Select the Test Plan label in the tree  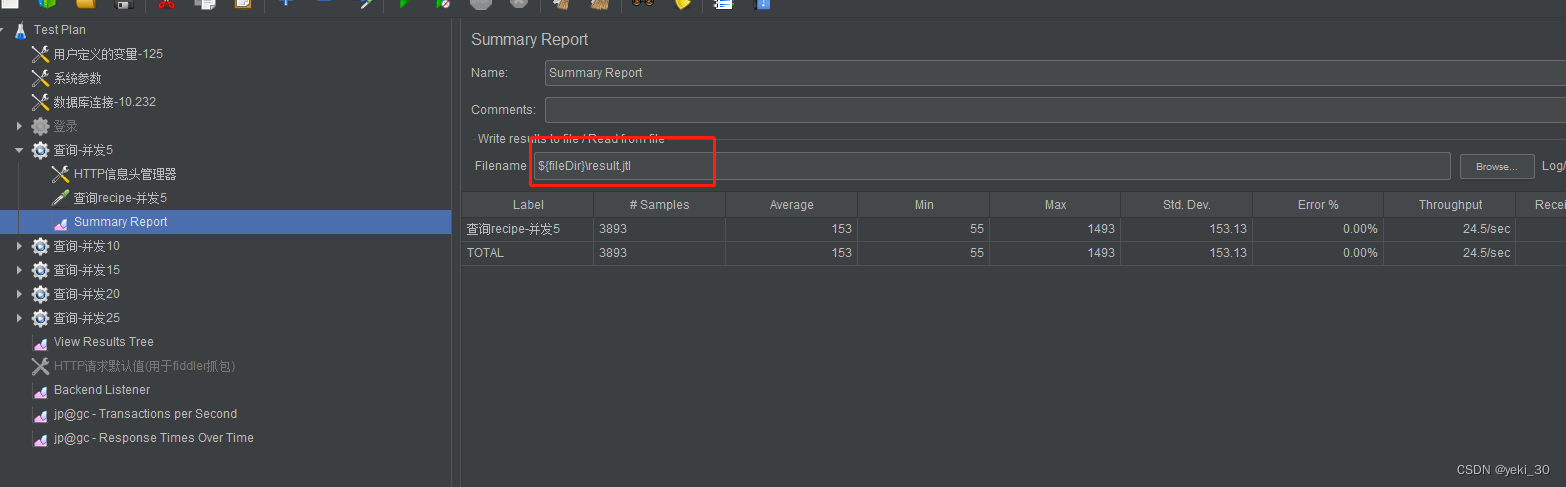pyautogui.click(x=60, y=30)
